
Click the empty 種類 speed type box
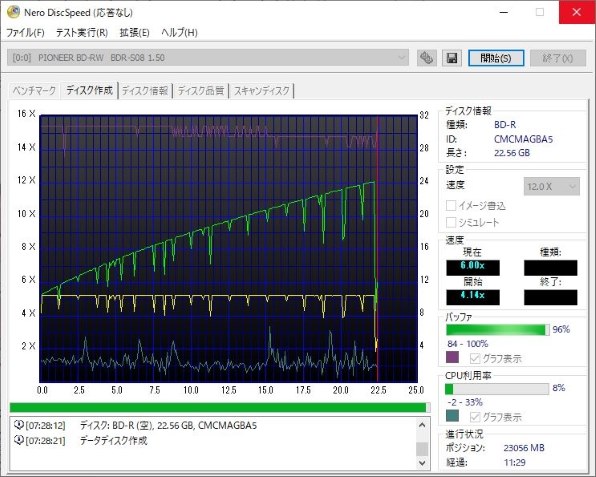point(550,268)
